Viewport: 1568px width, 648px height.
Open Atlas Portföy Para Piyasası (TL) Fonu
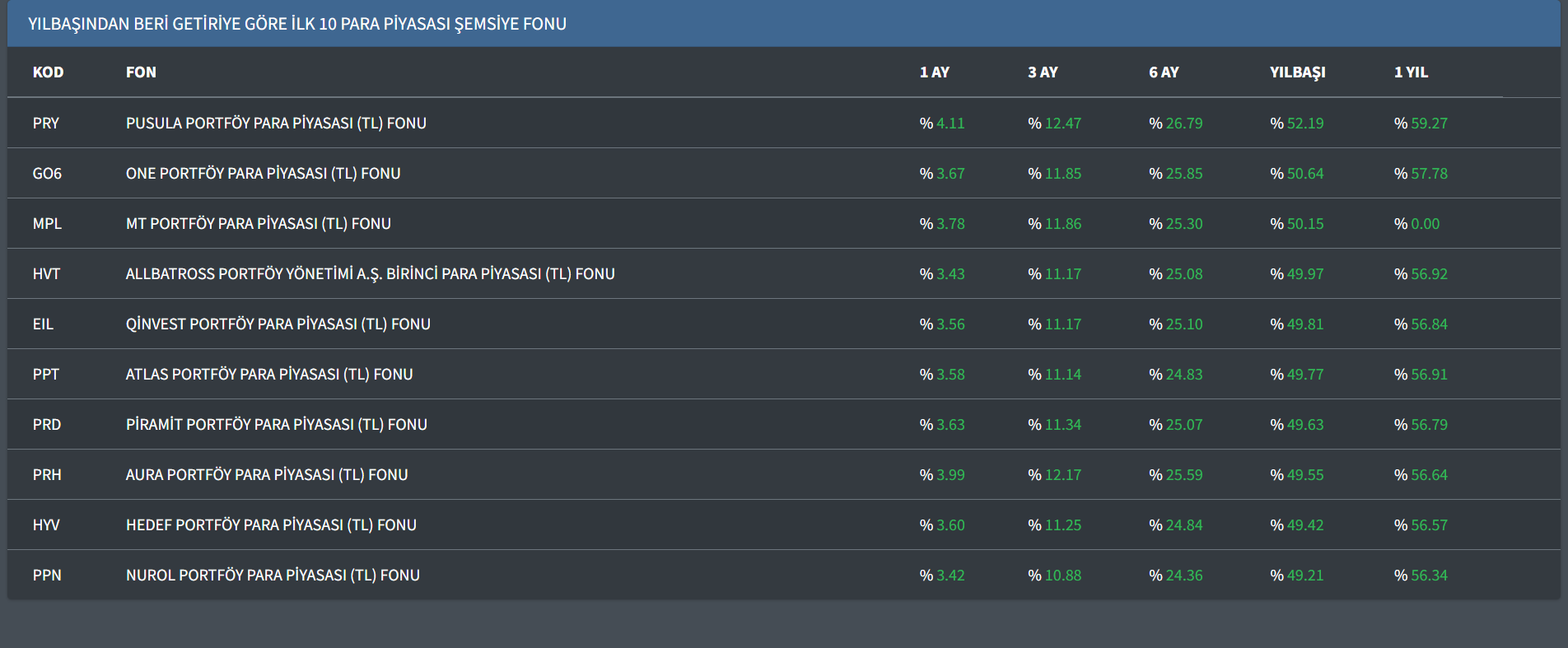point(269,375)
